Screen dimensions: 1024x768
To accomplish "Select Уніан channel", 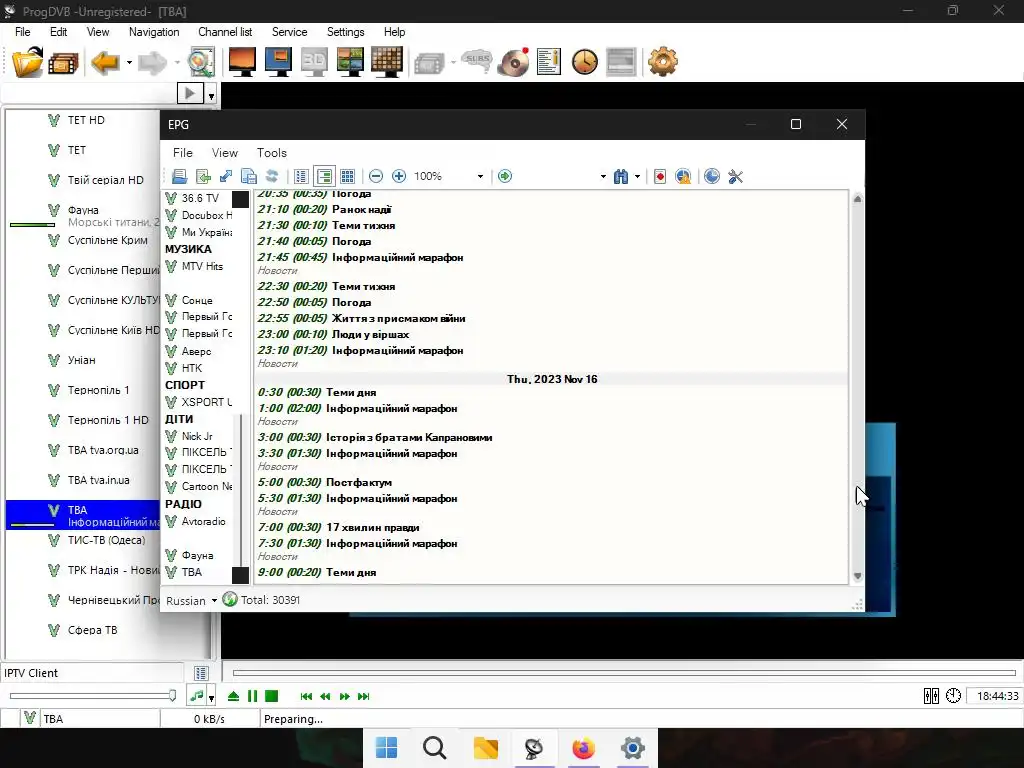I will tap(83, 360).
